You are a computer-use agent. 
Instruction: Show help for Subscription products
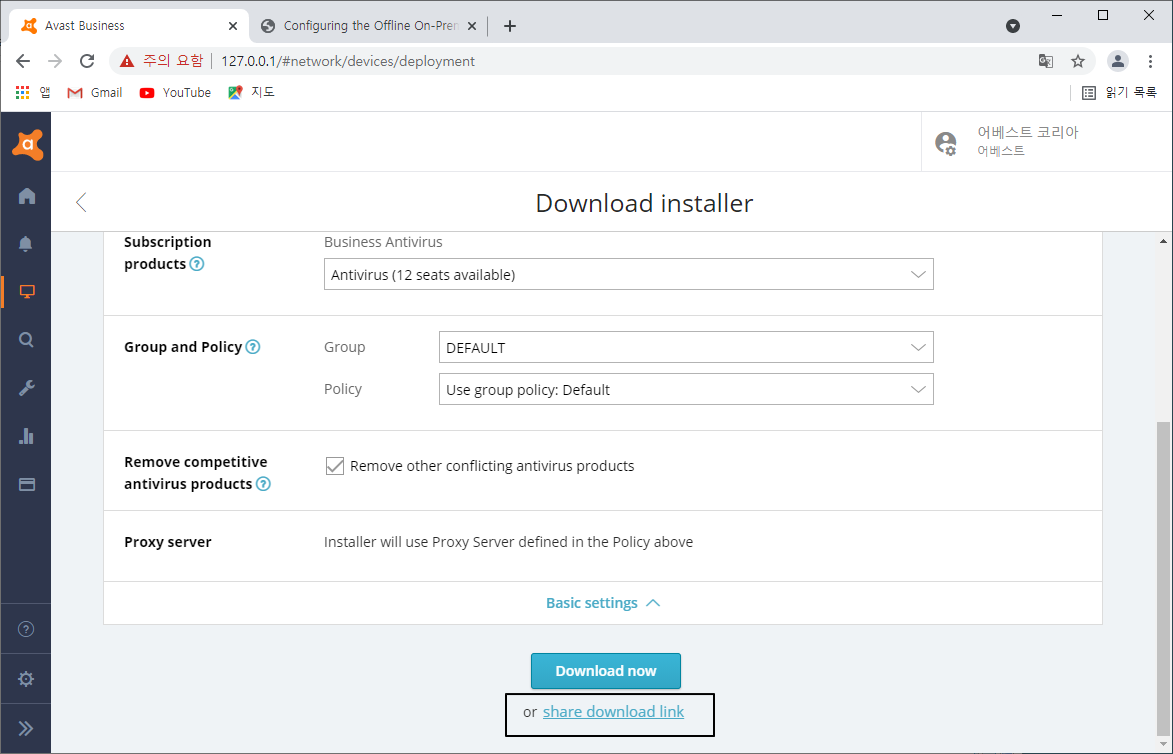197,264
